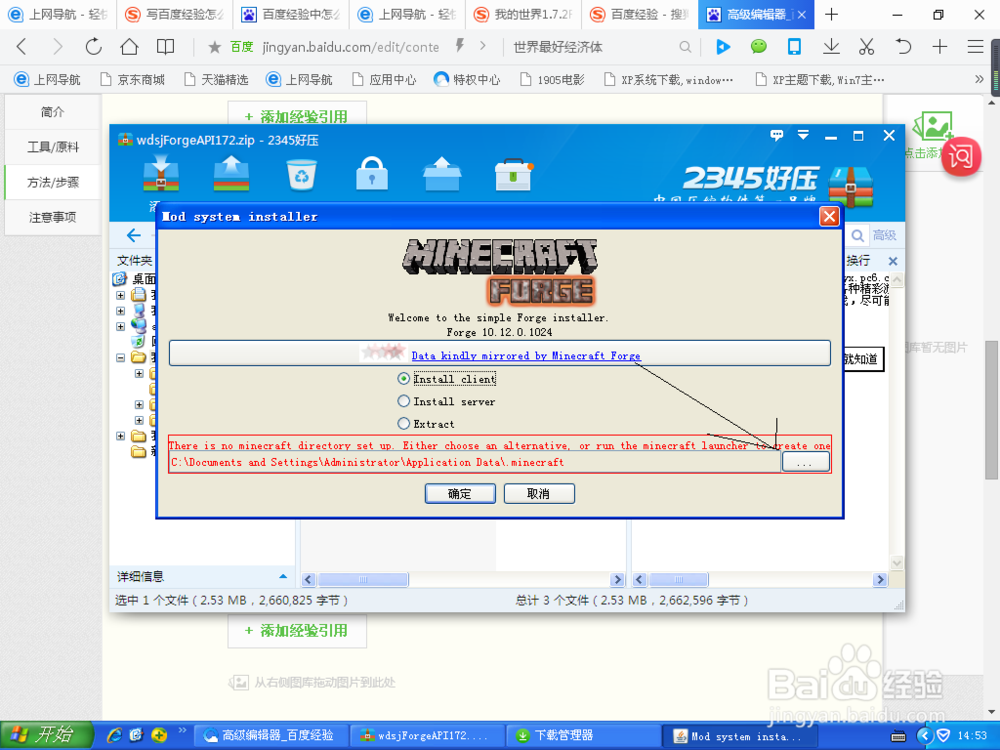Screen dimensions: 1000x750
Task: Open the 2345好压 title bar dropdown menu
Action: [803, 135]
